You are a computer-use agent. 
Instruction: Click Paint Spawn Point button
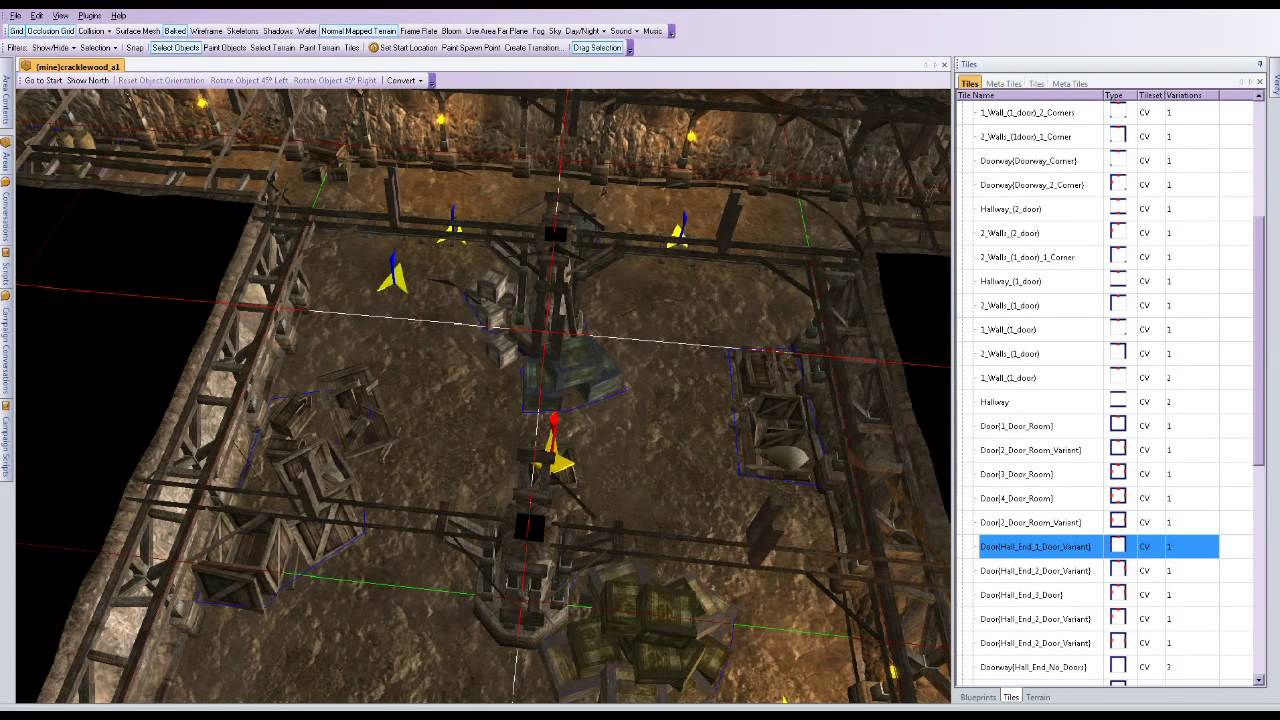[x=471, y=48]
